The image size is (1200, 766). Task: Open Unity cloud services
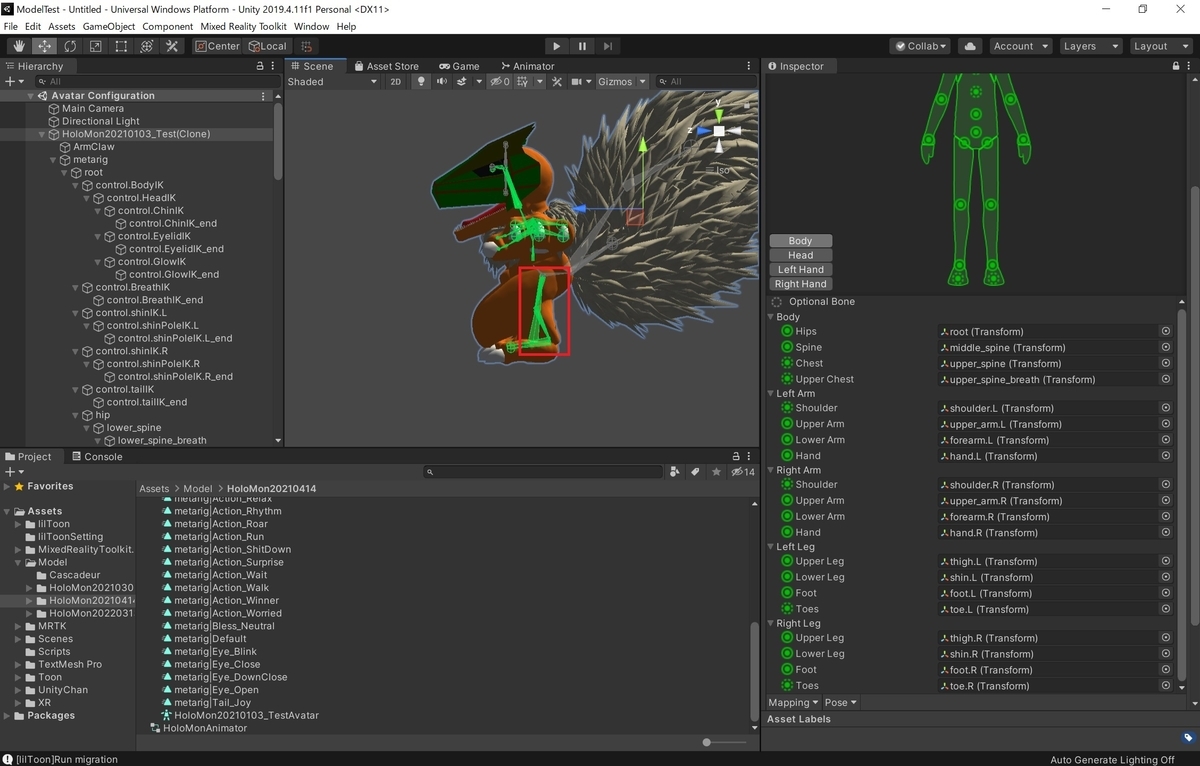click(969, 46)
